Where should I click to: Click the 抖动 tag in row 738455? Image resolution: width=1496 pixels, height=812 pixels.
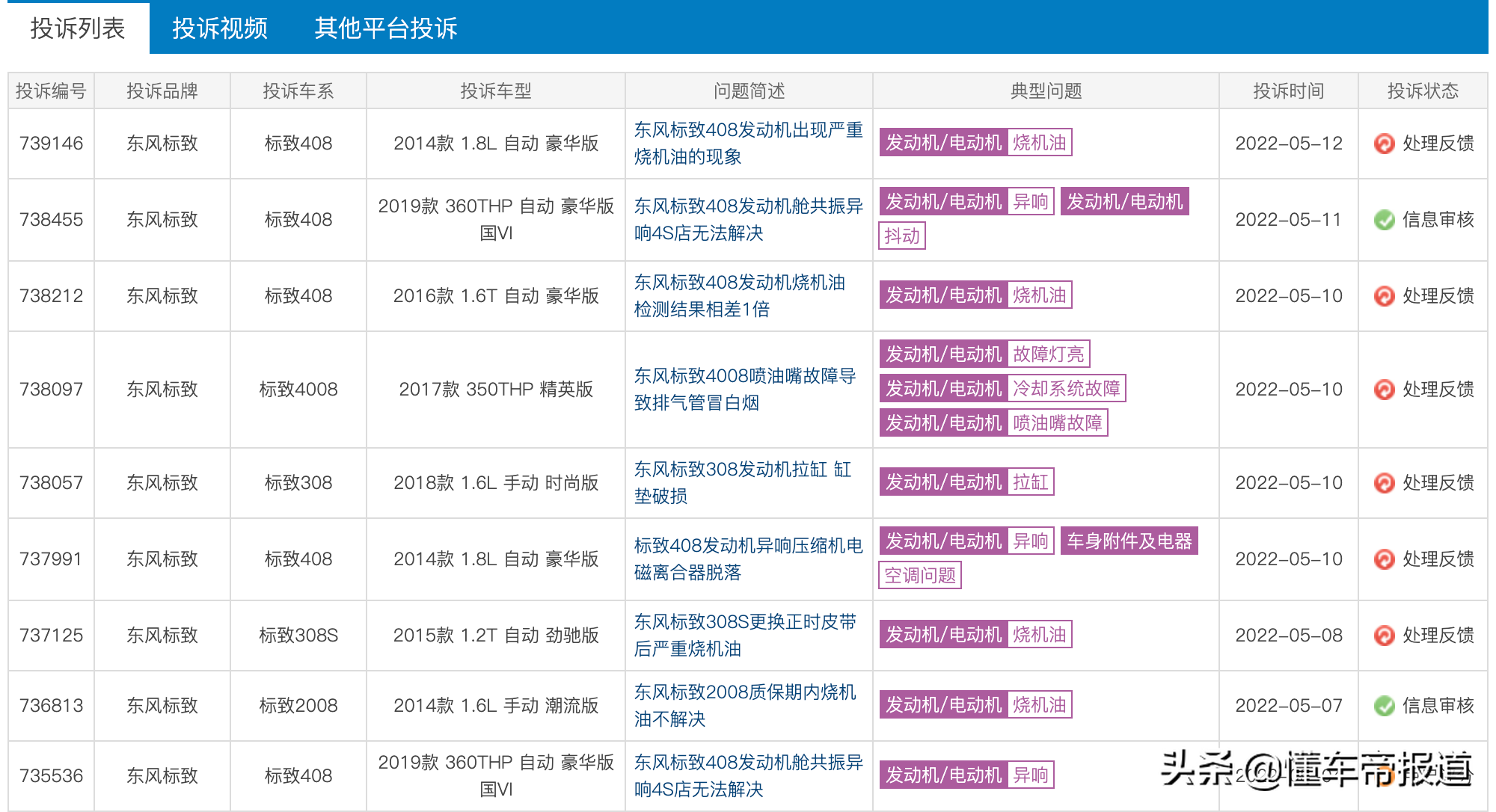click(901, 236)
